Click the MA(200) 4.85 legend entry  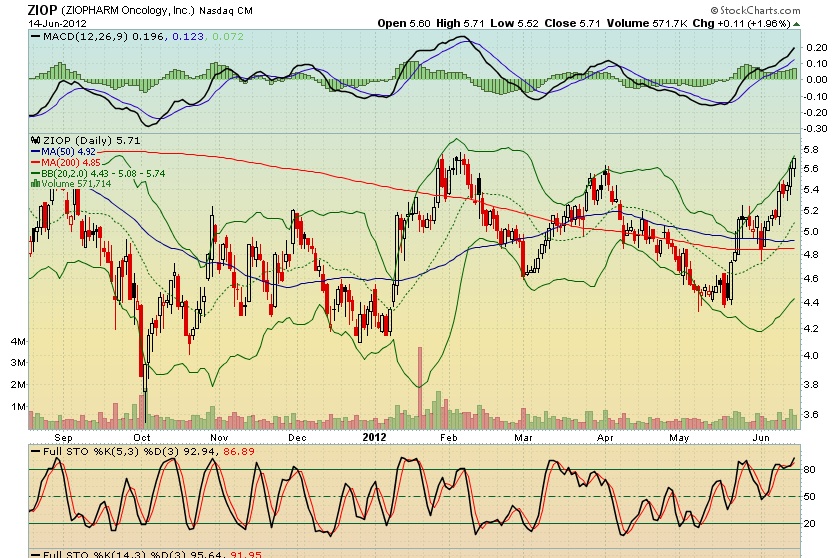point(71,162)
